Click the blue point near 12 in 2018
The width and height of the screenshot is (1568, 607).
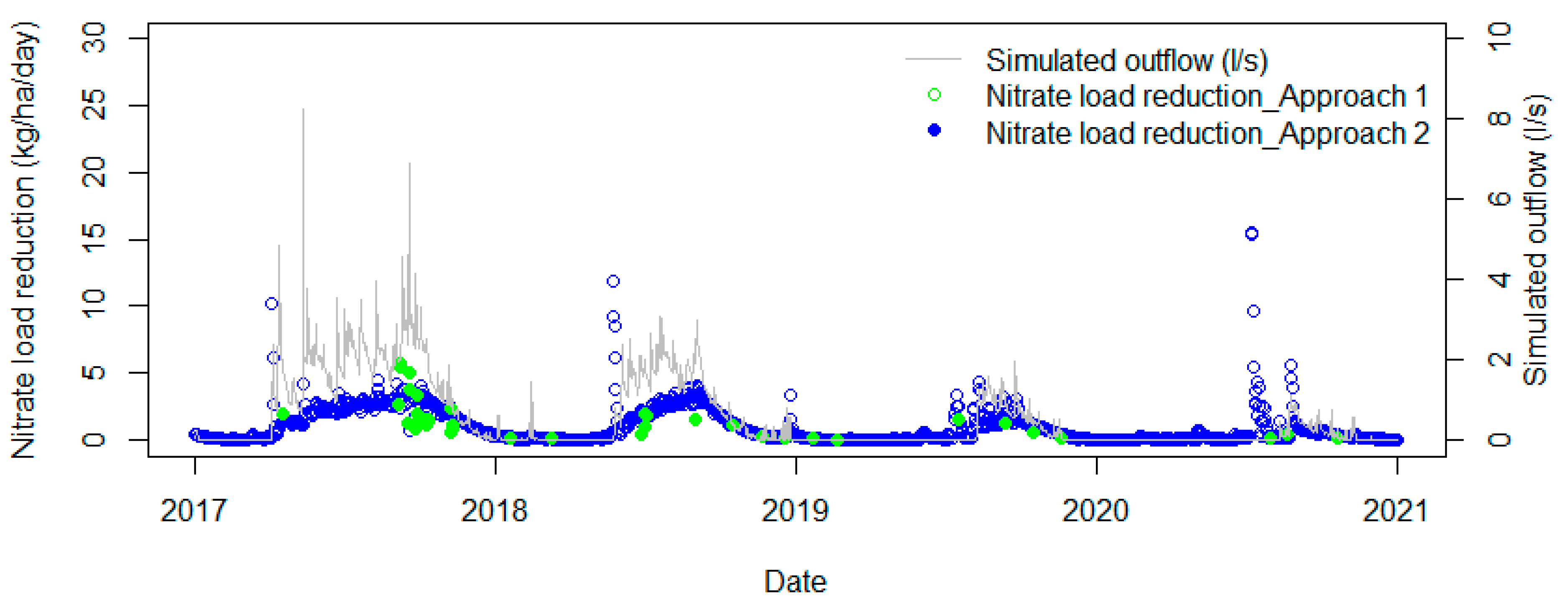click(613, 281)
